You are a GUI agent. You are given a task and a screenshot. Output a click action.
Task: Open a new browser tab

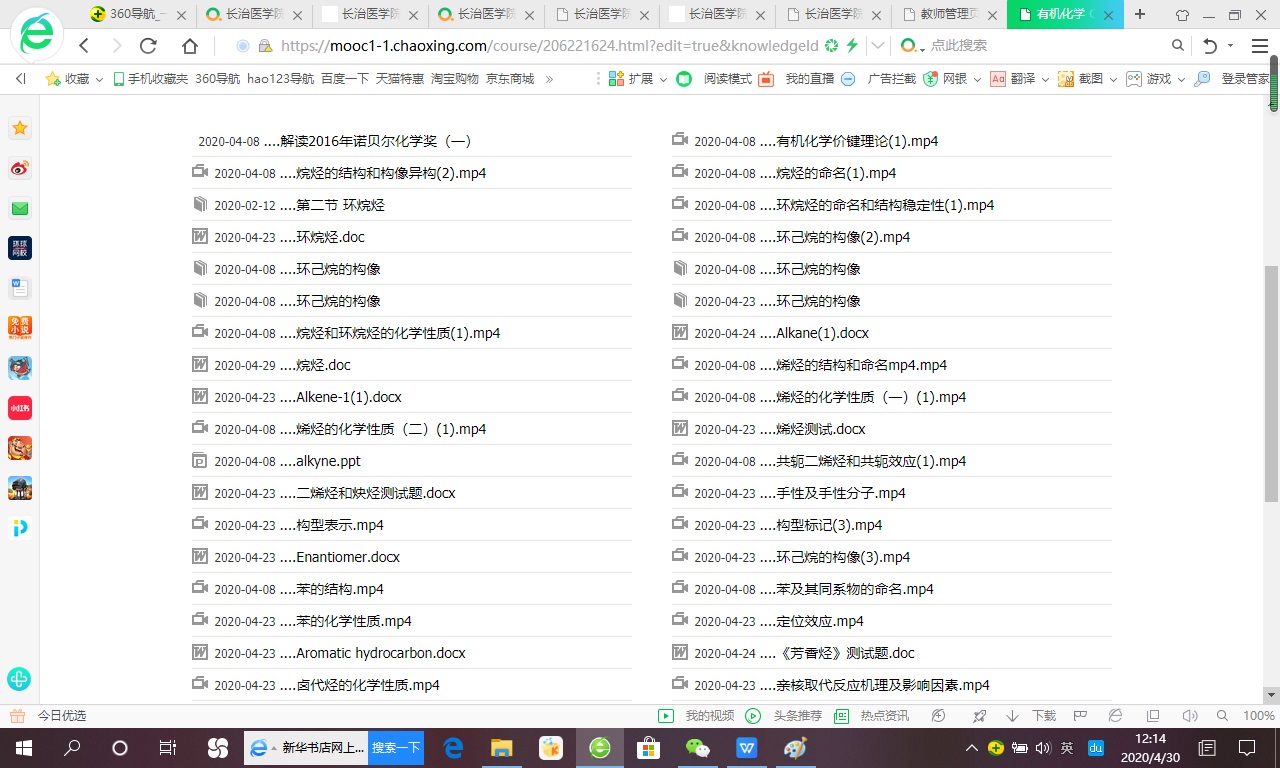[x=1140, y=14]
